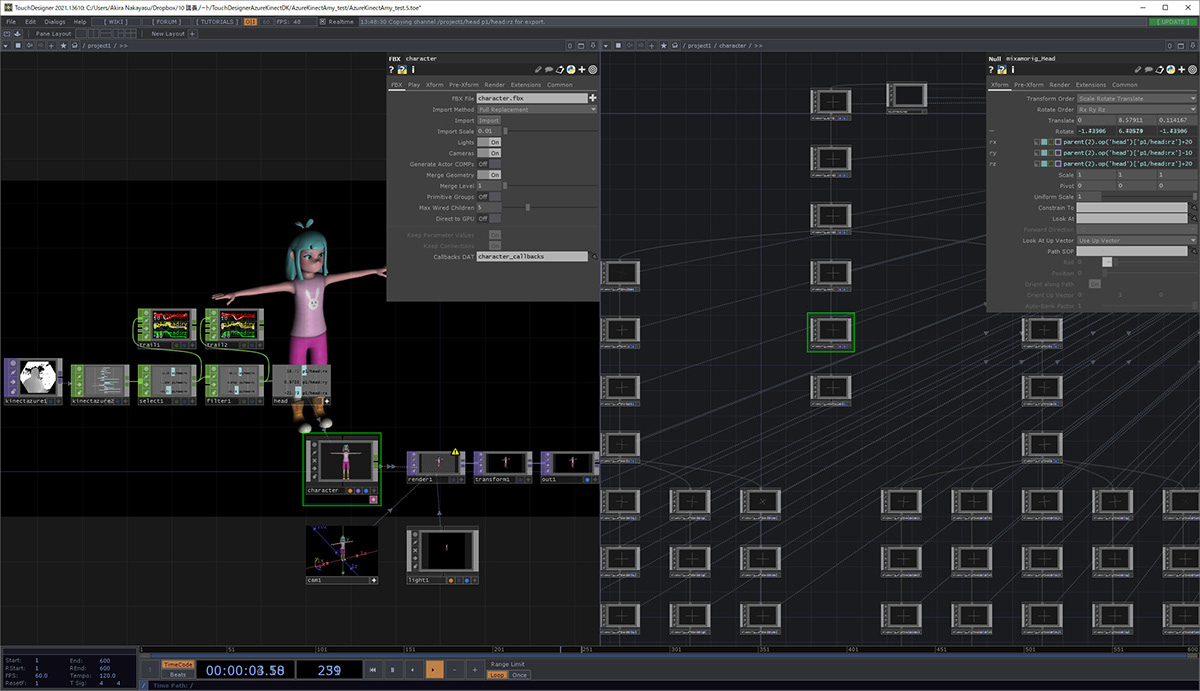Click the plus icon beside character.fbx field
The height and width of the screenshot is (691, 1200).
tap(593, 98)
